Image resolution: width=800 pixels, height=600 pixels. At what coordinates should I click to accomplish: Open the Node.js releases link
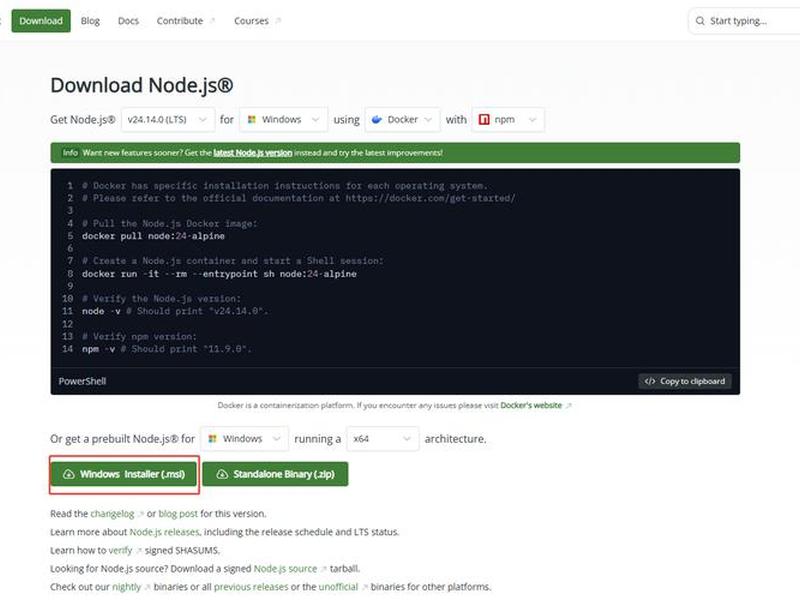click(164, 532)
